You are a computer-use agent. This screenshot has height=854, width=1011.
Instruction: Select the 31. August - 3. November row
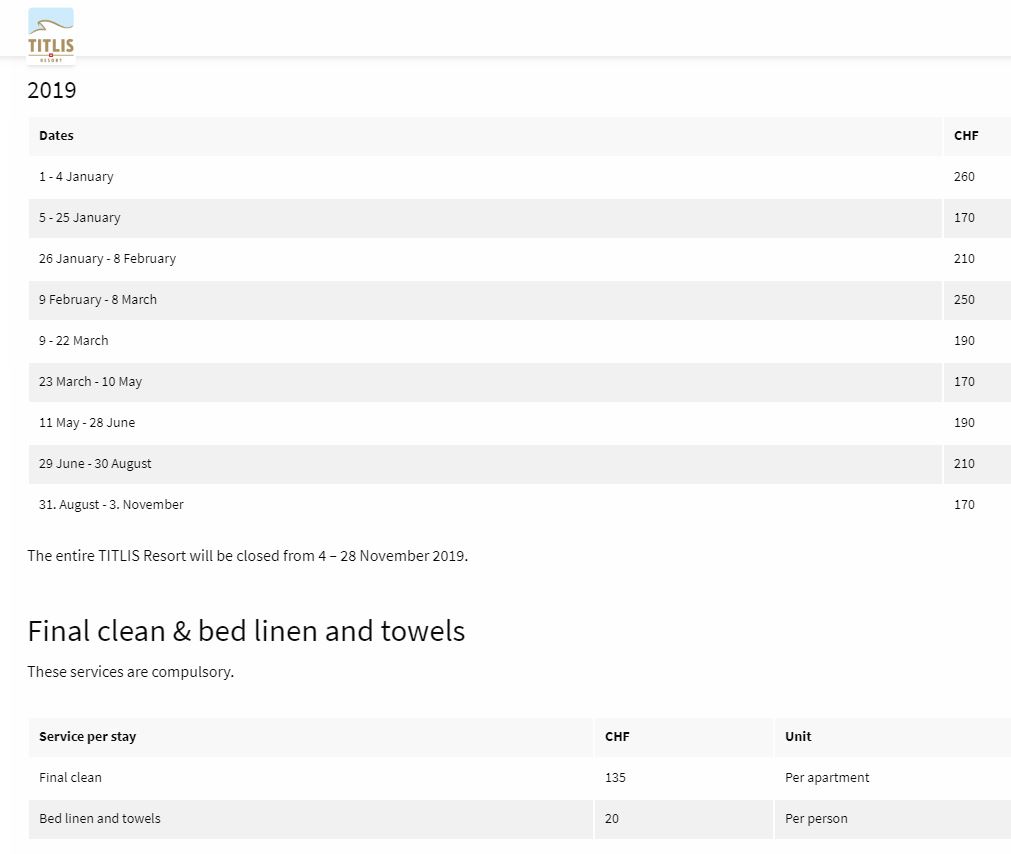coord(111,505)
